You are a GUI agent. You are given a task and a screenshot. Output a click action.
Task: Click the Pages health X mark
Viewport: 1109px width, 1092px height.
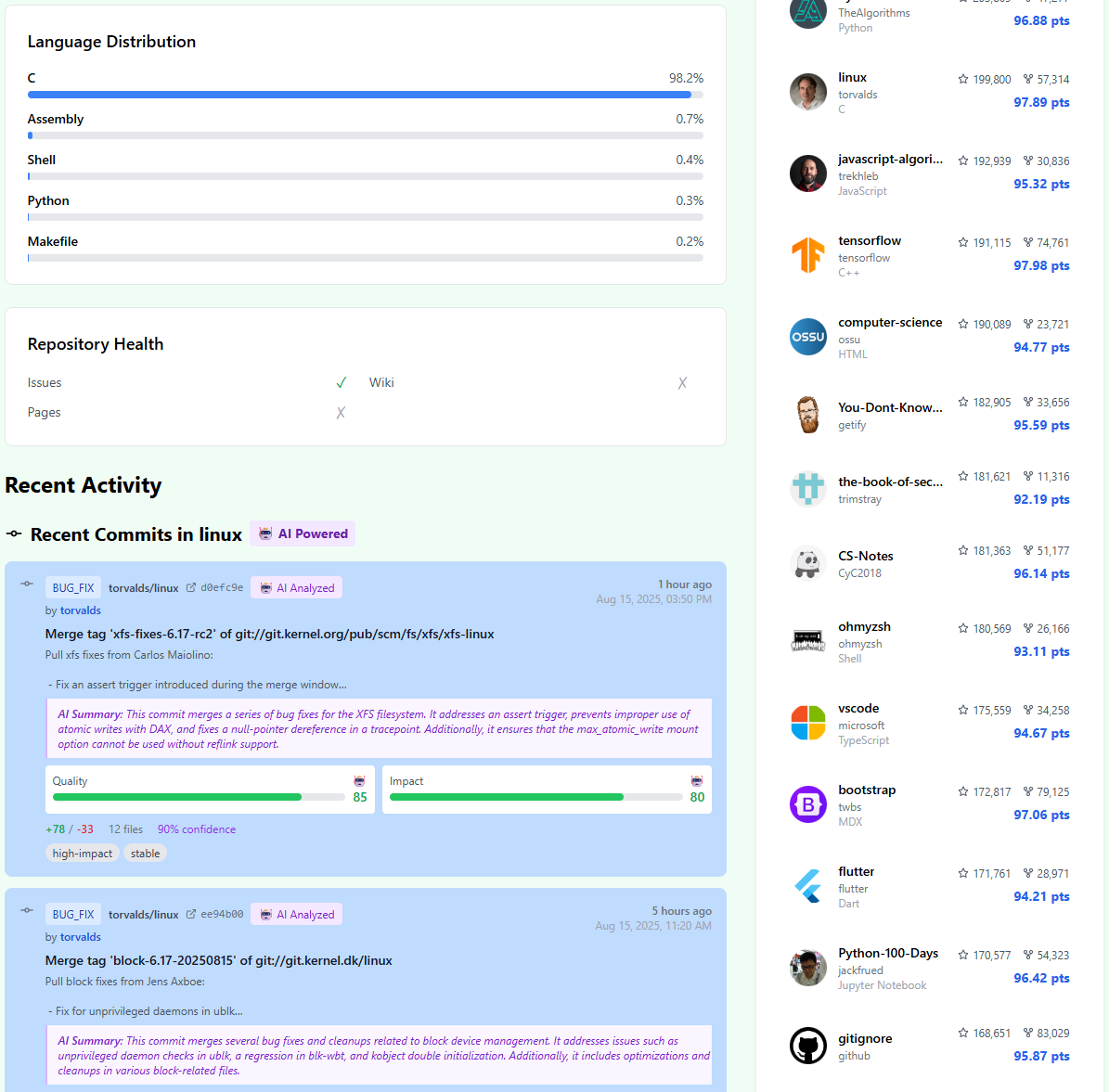coord(341,412)
